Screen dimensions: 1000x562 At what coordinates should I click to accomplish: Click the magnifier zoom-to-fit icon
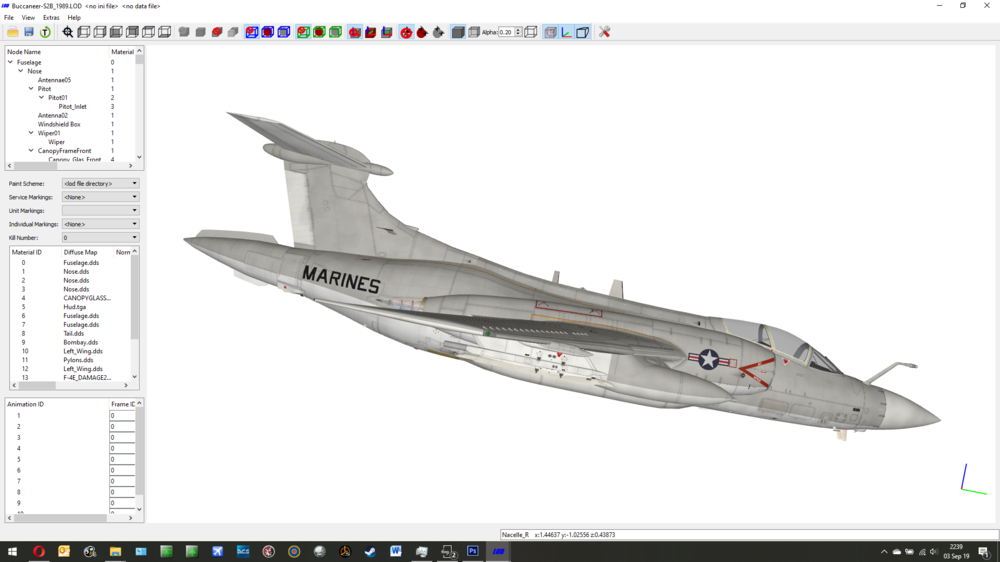coord(68,32)
